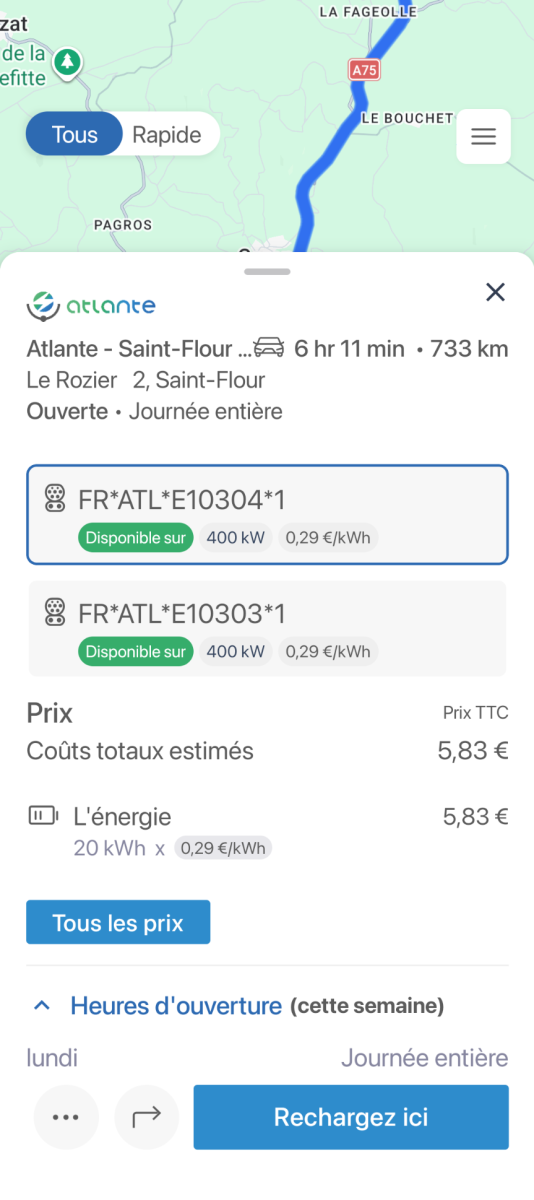Select charger FR*ATL*E10304*1
Image resolution: width=534 pixels, height=1200 pixels.
pos(267,515)
